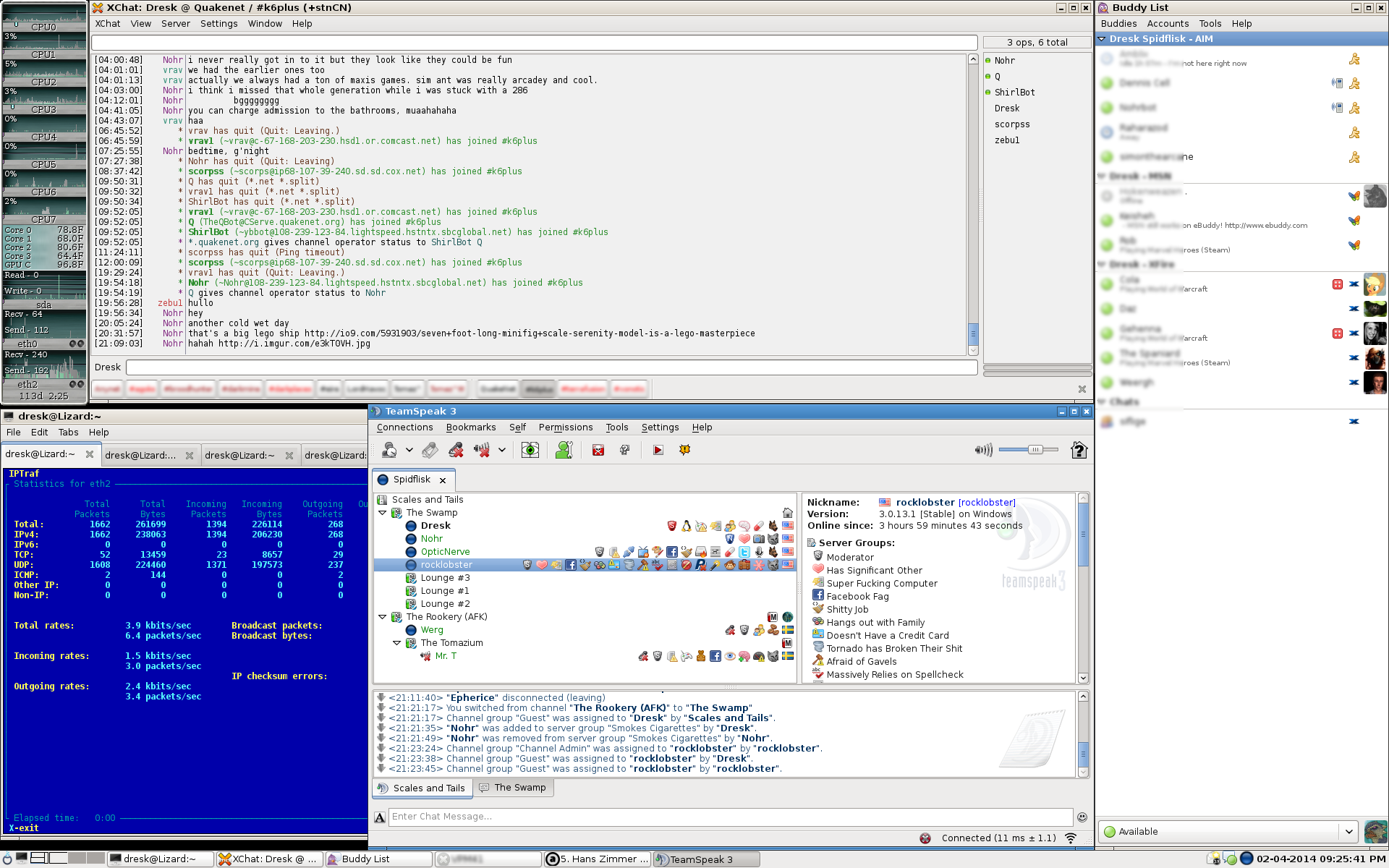Toggle TeamSpeak capture profile microphone icon
The height and width of the screenshot is (868, 1389).
[x=430, y=450]
